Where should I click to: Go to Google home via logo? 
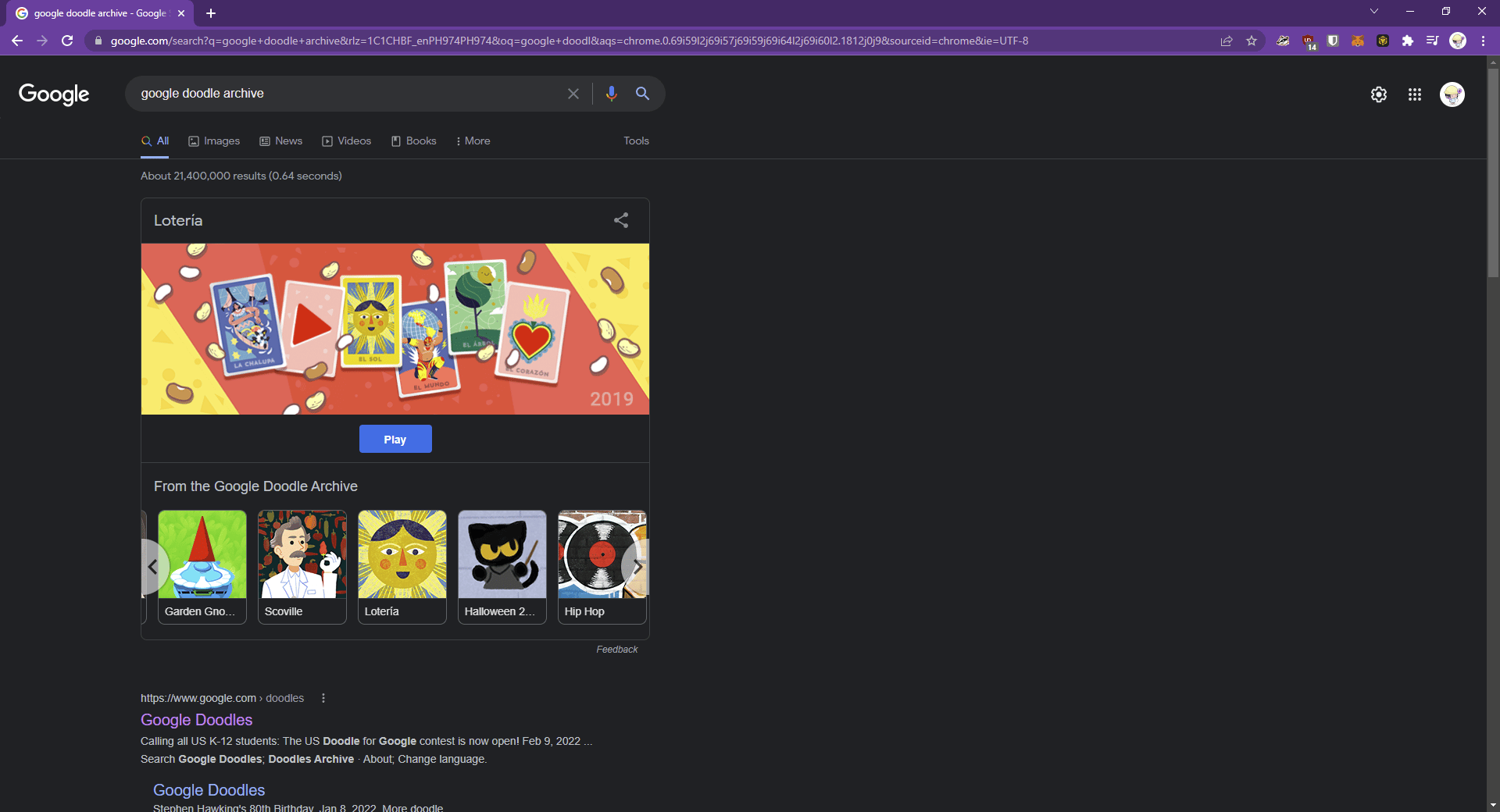(54, 94)
